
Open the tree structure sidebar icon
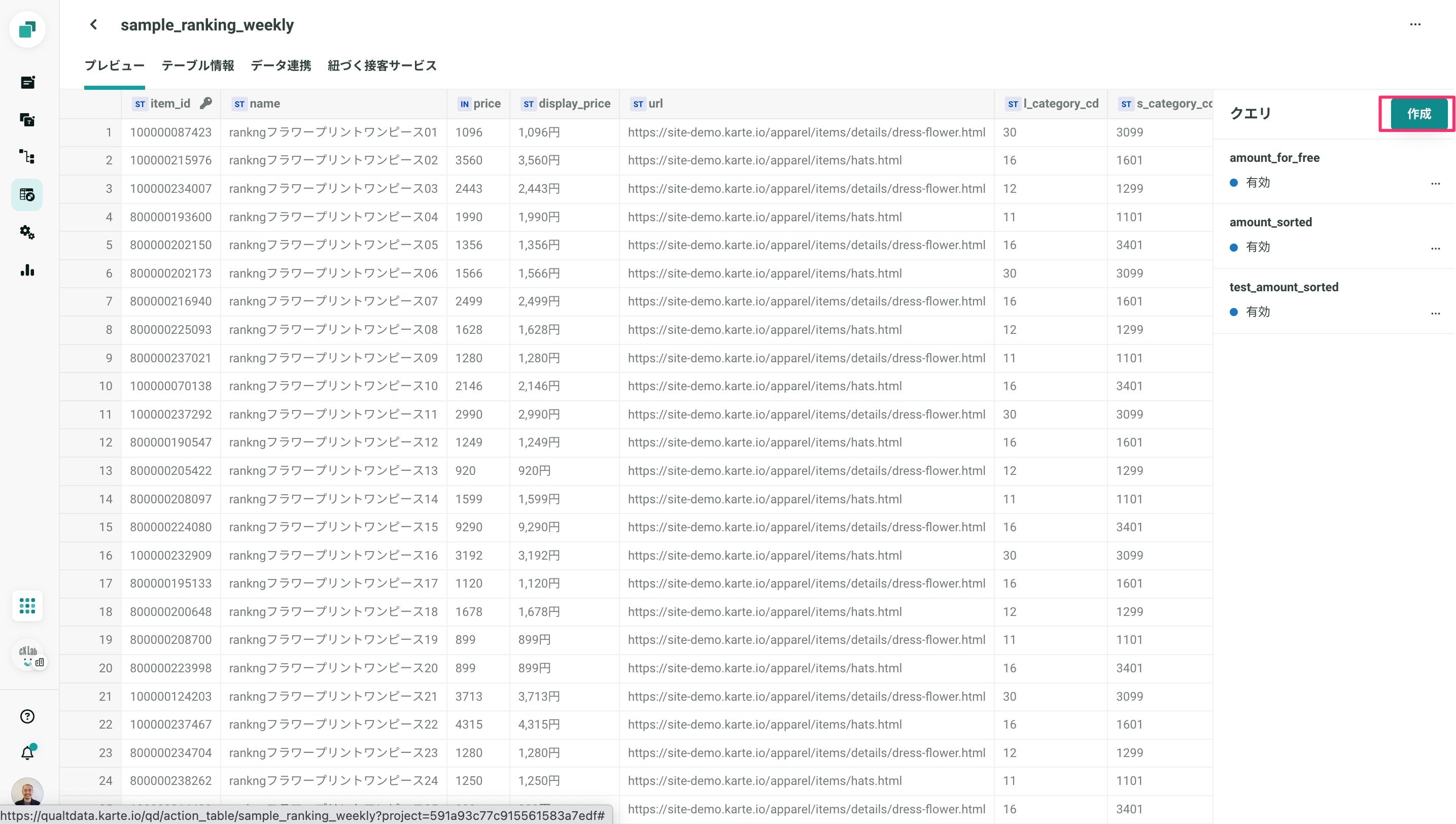[x=27, y=157]
